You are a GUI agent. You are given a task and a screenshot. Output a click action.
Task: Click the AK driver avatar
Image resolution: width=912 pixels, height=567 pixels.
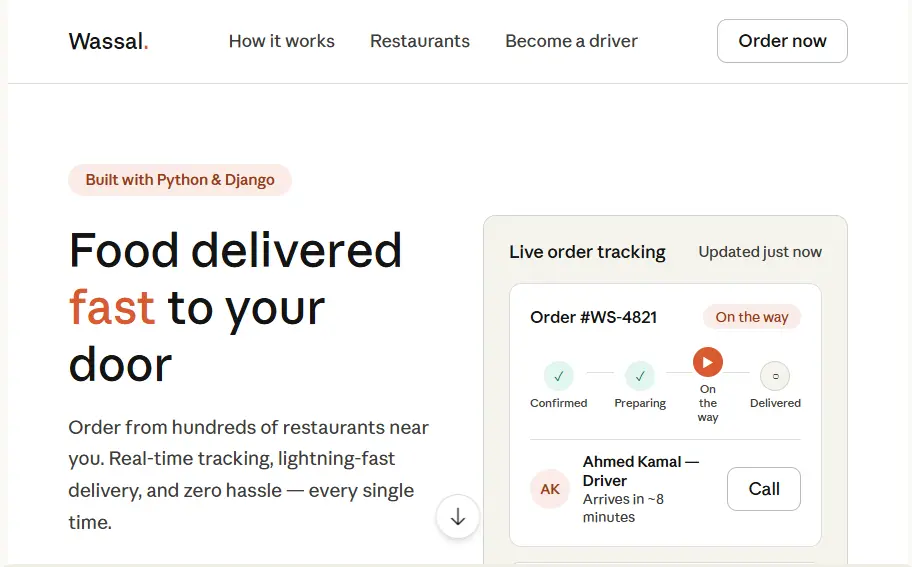550,489
